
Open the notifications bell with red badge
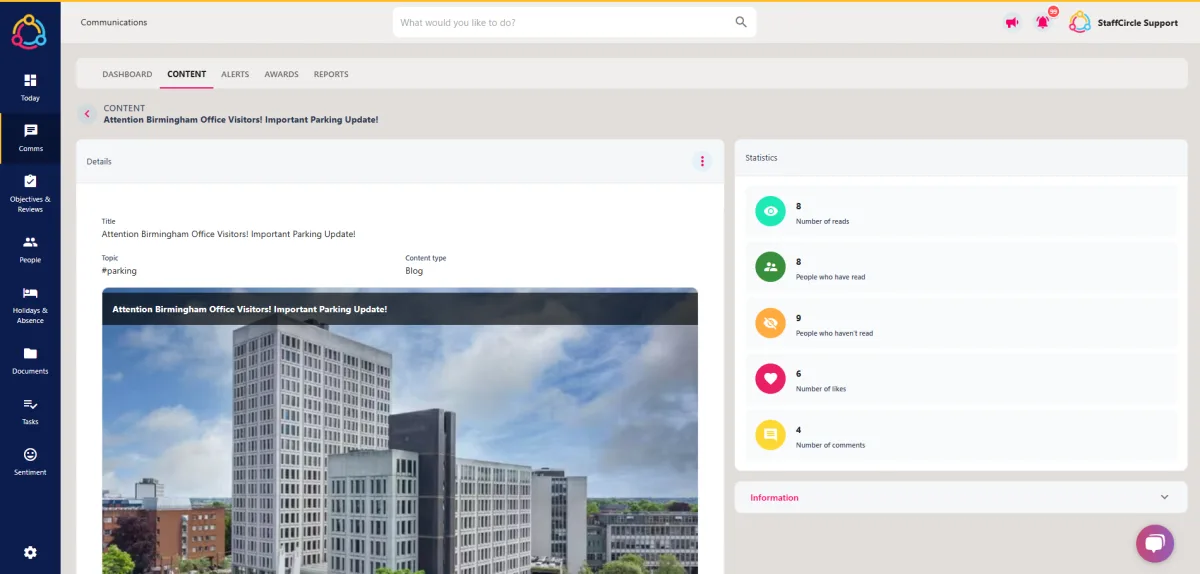click(x=1043, y=22)
